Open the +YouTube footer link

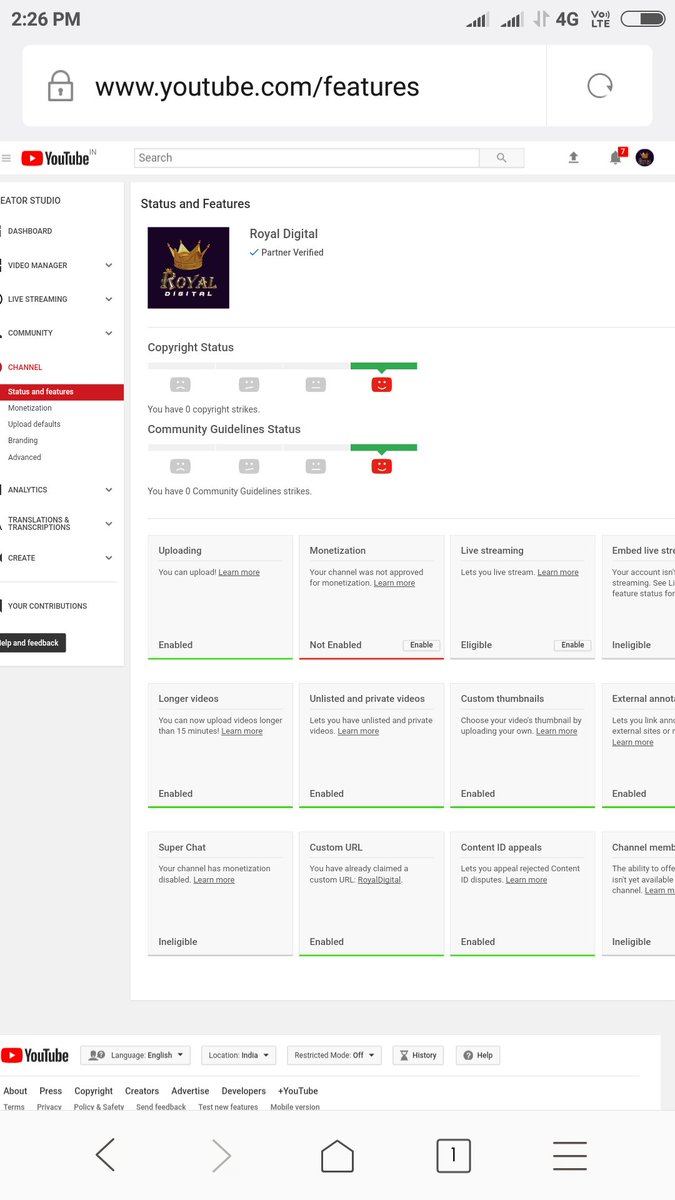coord(298,1091)
